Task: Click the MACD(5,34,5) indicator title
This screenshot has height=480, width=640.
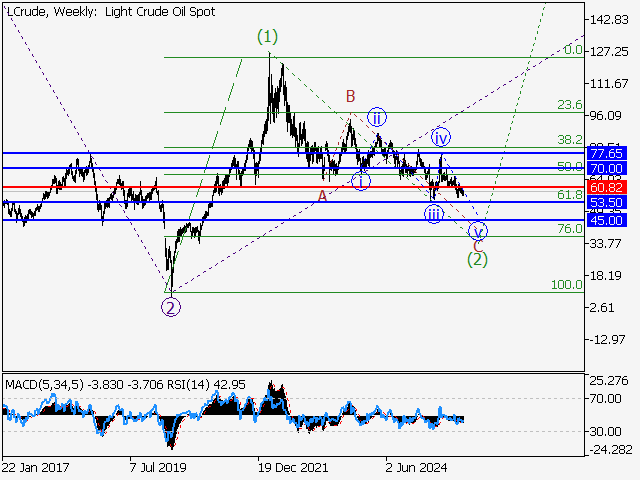Action: 46,384
